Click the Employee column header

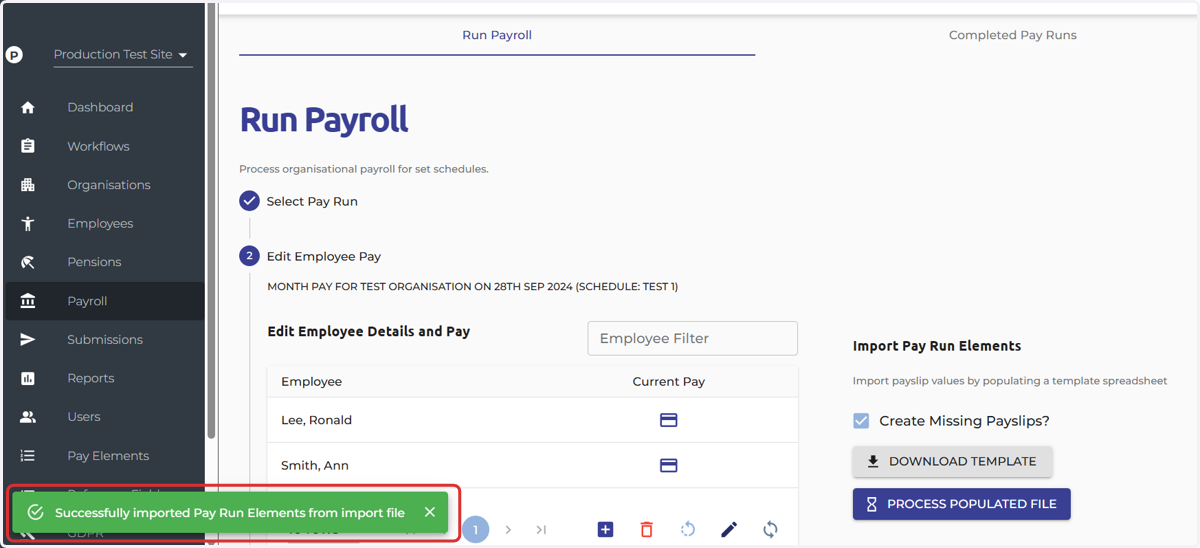click(x=311, y=382)
